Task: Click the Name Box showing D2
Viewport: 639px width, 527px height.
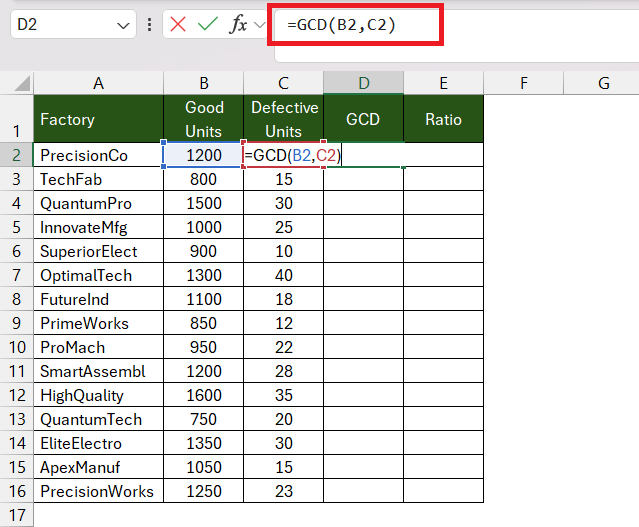Action: (x=73, y=24)
